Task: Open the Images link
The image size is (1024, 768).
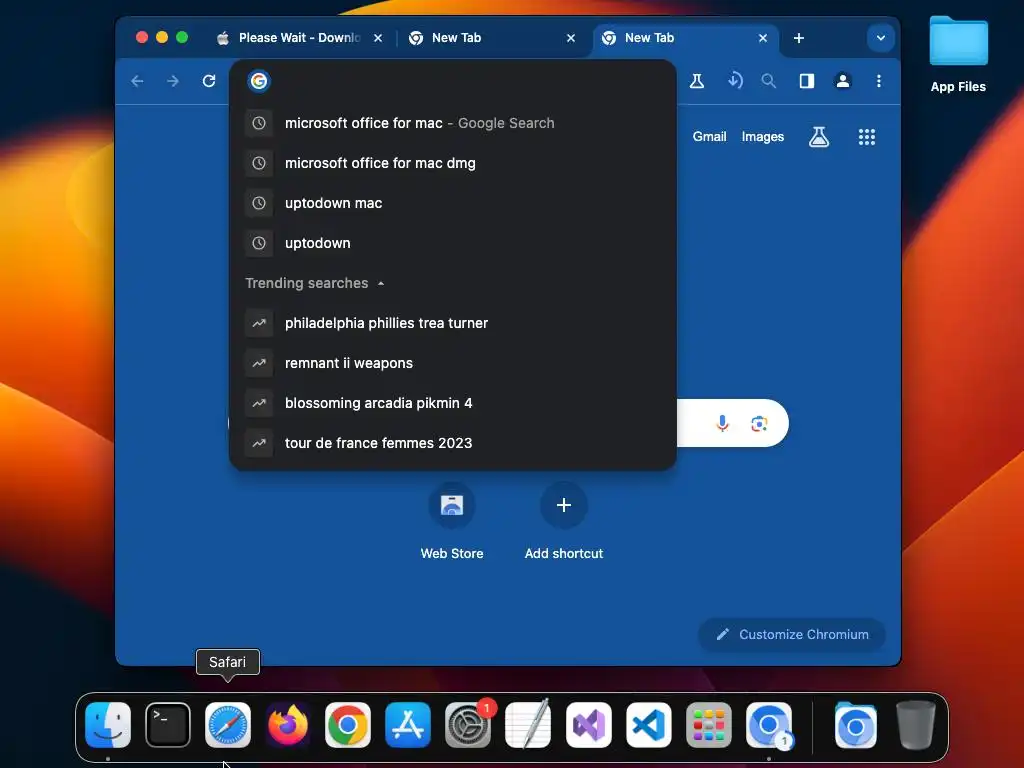Action: coord(763,136)
